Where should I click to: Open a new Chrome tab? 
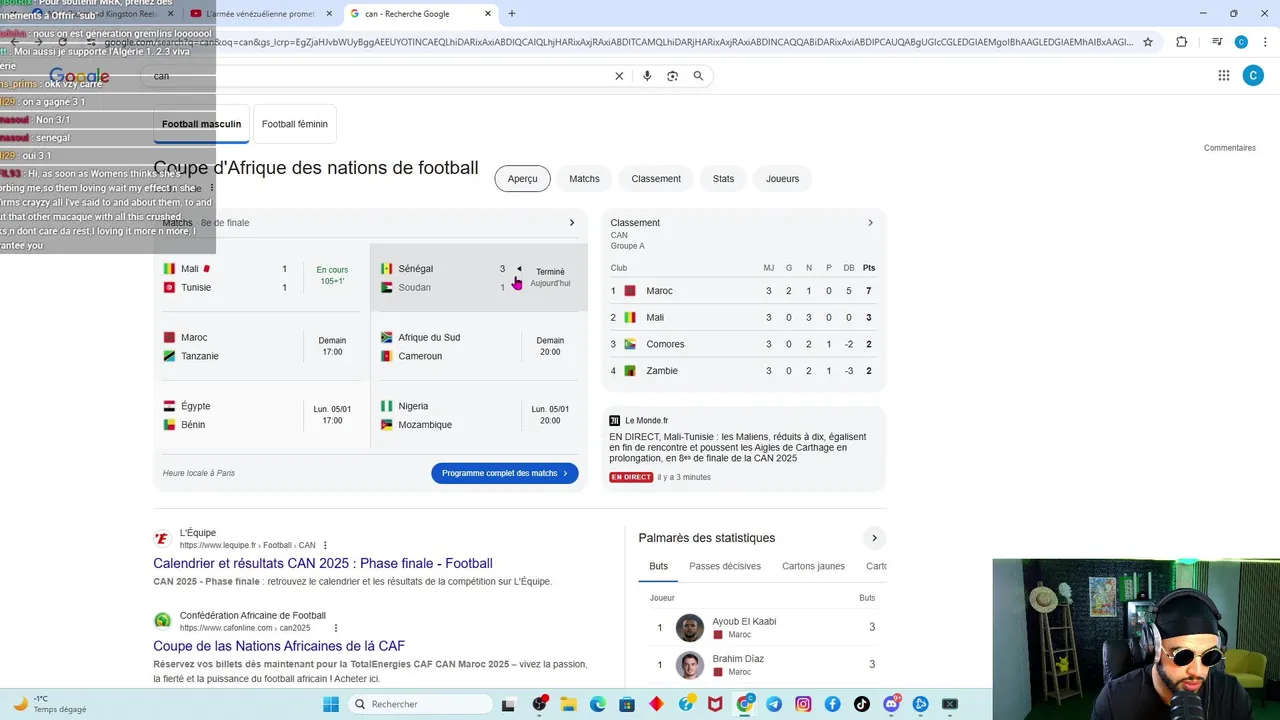[512, 14]
